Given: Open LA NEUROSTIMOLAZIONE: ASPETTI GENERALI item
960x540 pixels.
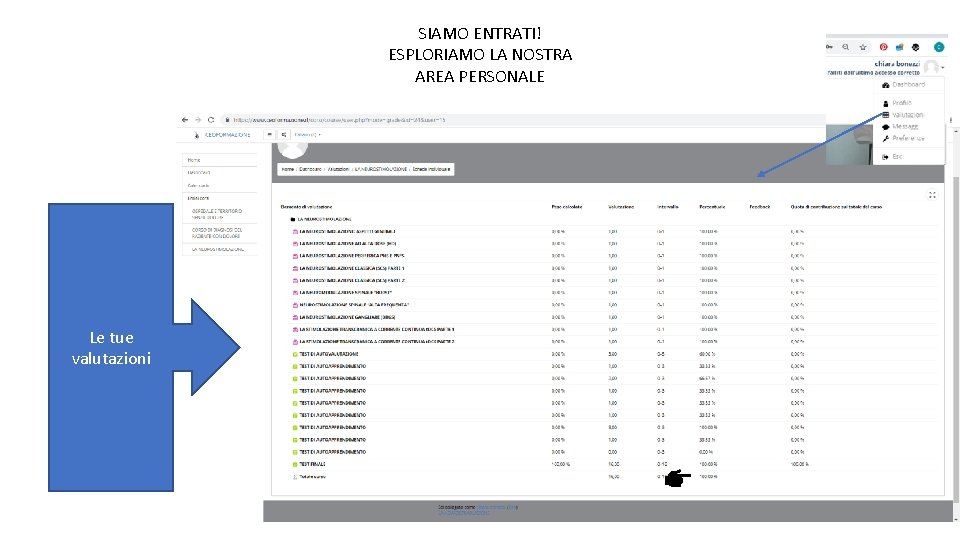Looking at the screenshot, I should pos(347,231).
